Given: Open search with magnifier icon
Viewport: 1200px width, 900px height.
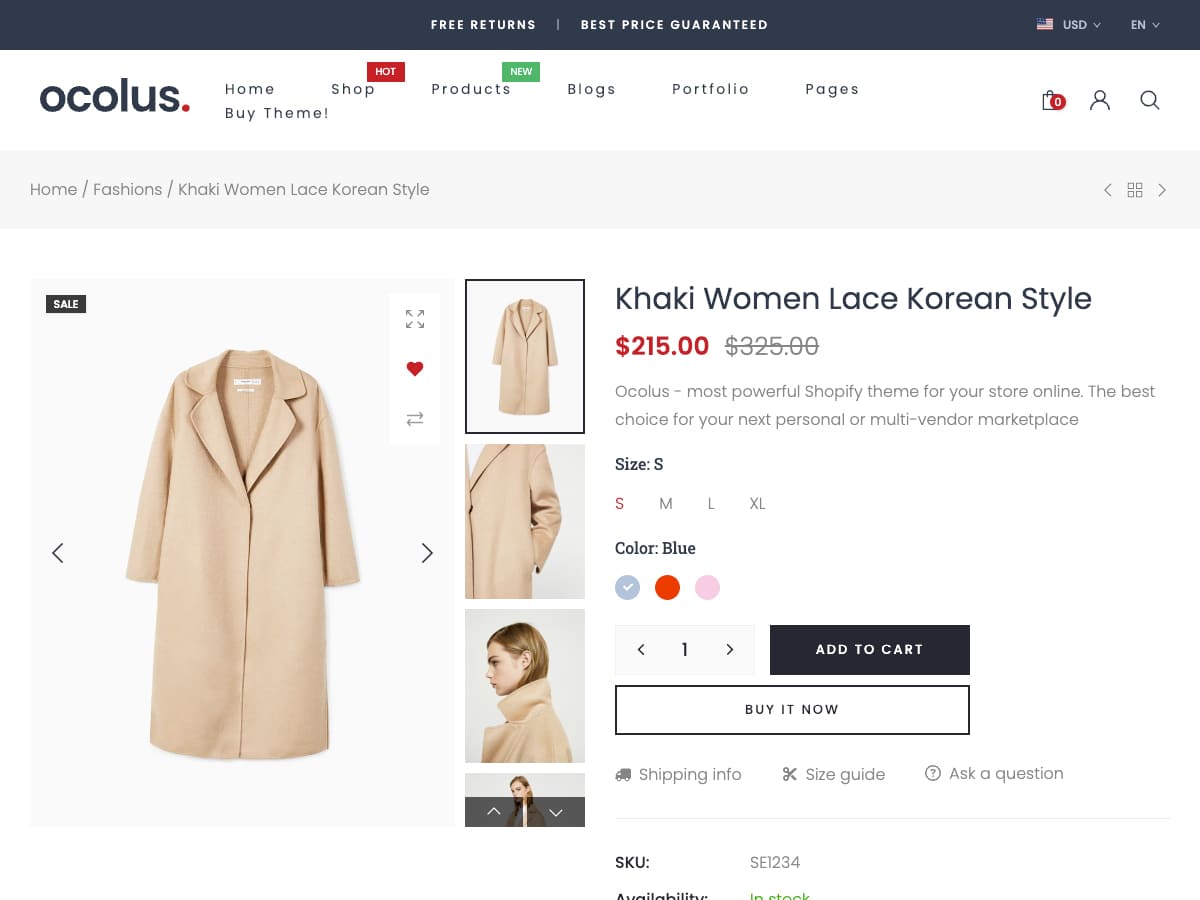Looking at the screenshot, I should pos(1150,100).
